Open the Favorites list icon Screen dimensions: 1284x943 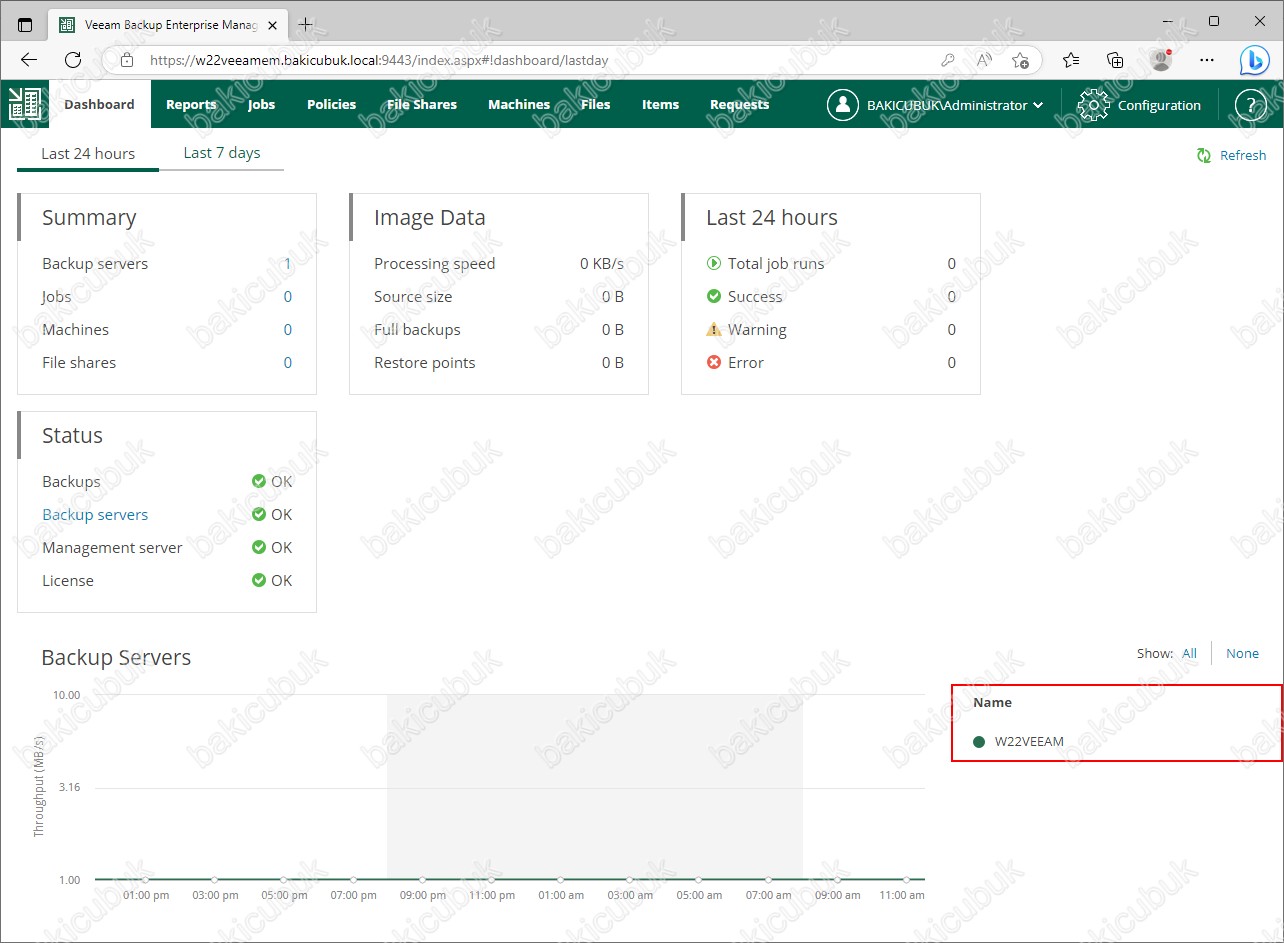[1071, 60]
